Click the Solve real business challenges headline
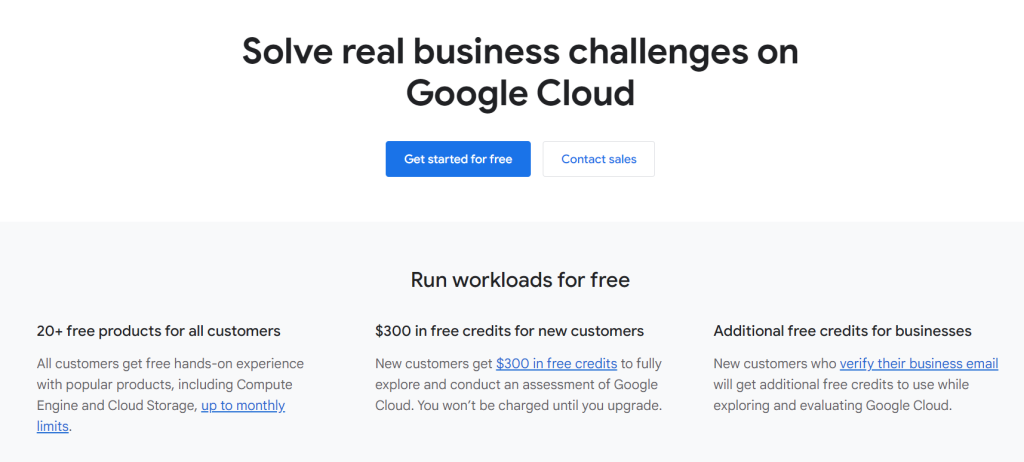Viewport: 1024px width, 462px height. click(520, 51)
